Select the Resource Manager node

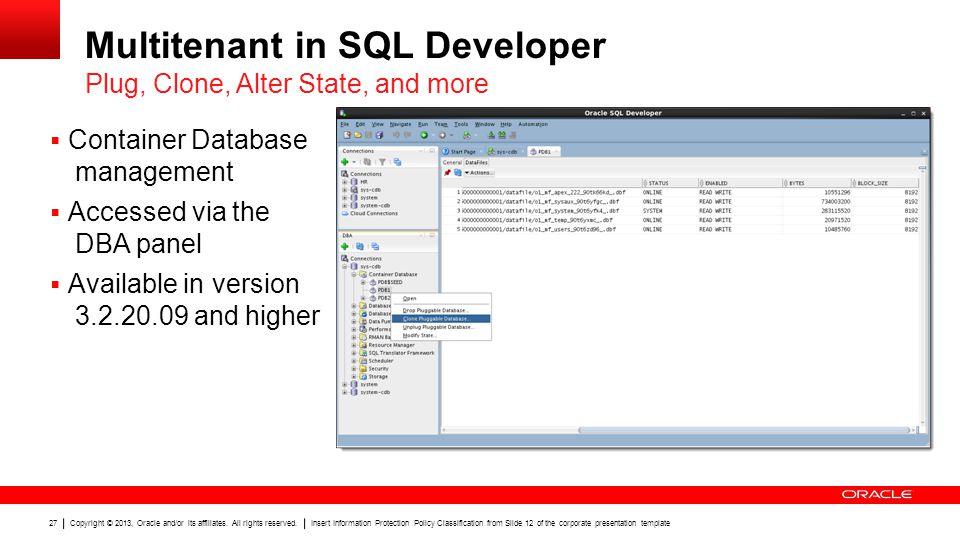point(391,345)
